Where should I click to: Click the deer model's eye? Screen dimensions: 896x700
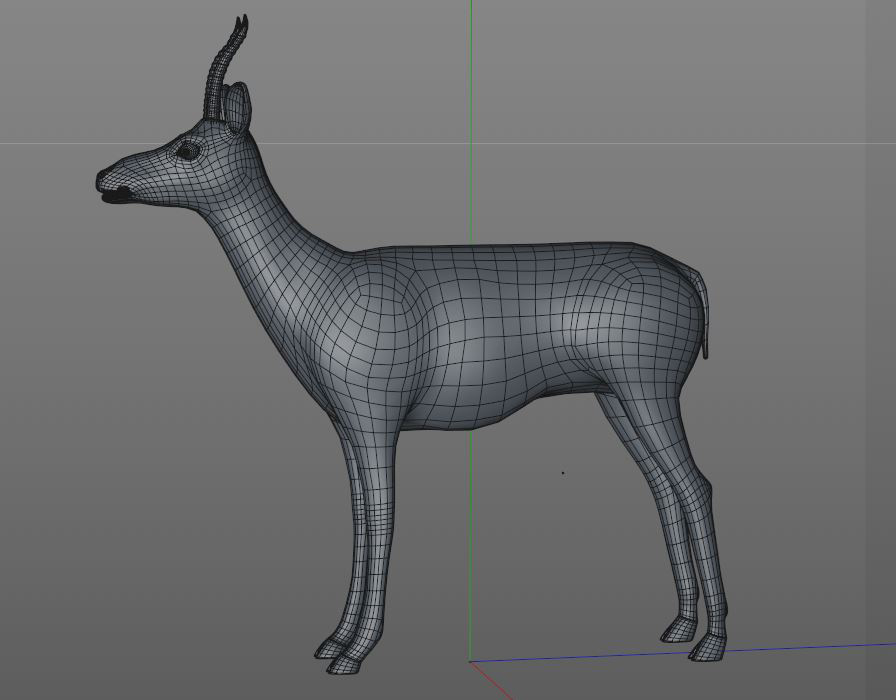[187, 151]
